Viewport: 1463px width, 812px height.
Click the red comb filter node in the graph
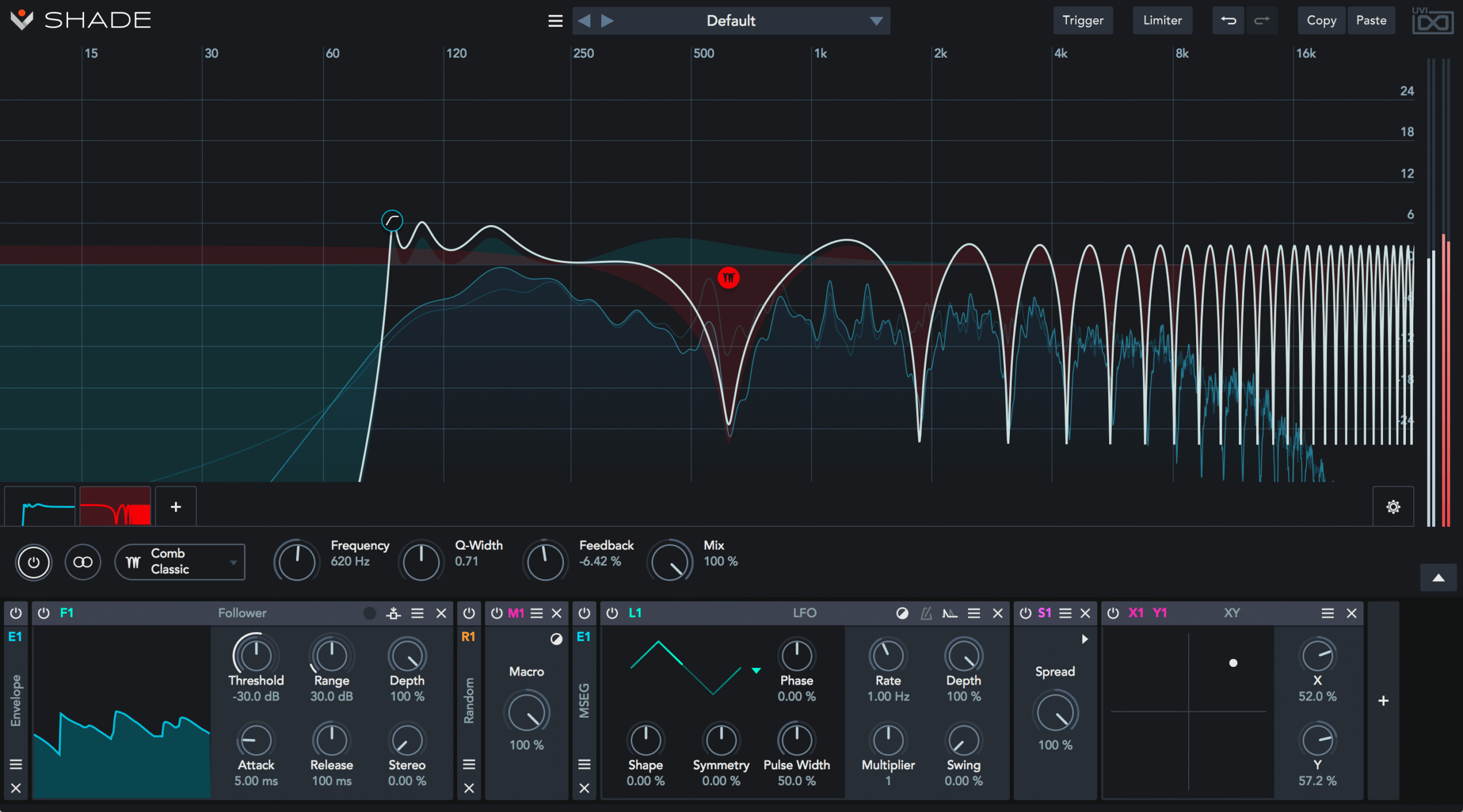click(728, 278)
